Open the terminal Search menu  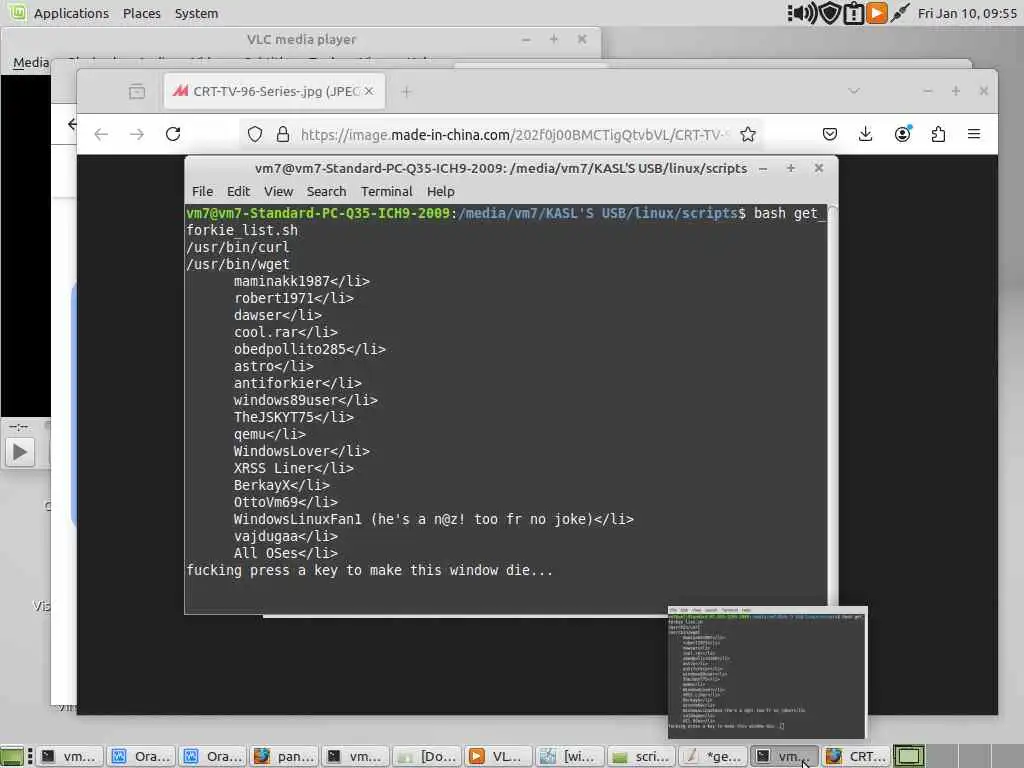[x=327, y=191]
